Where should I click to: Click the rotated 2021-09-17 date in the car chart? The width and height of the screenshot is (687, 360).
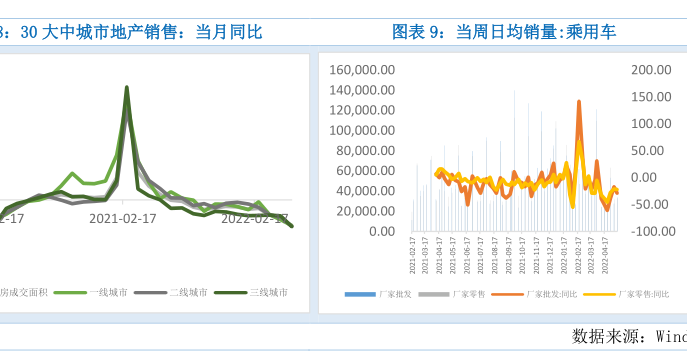[508, 256]
